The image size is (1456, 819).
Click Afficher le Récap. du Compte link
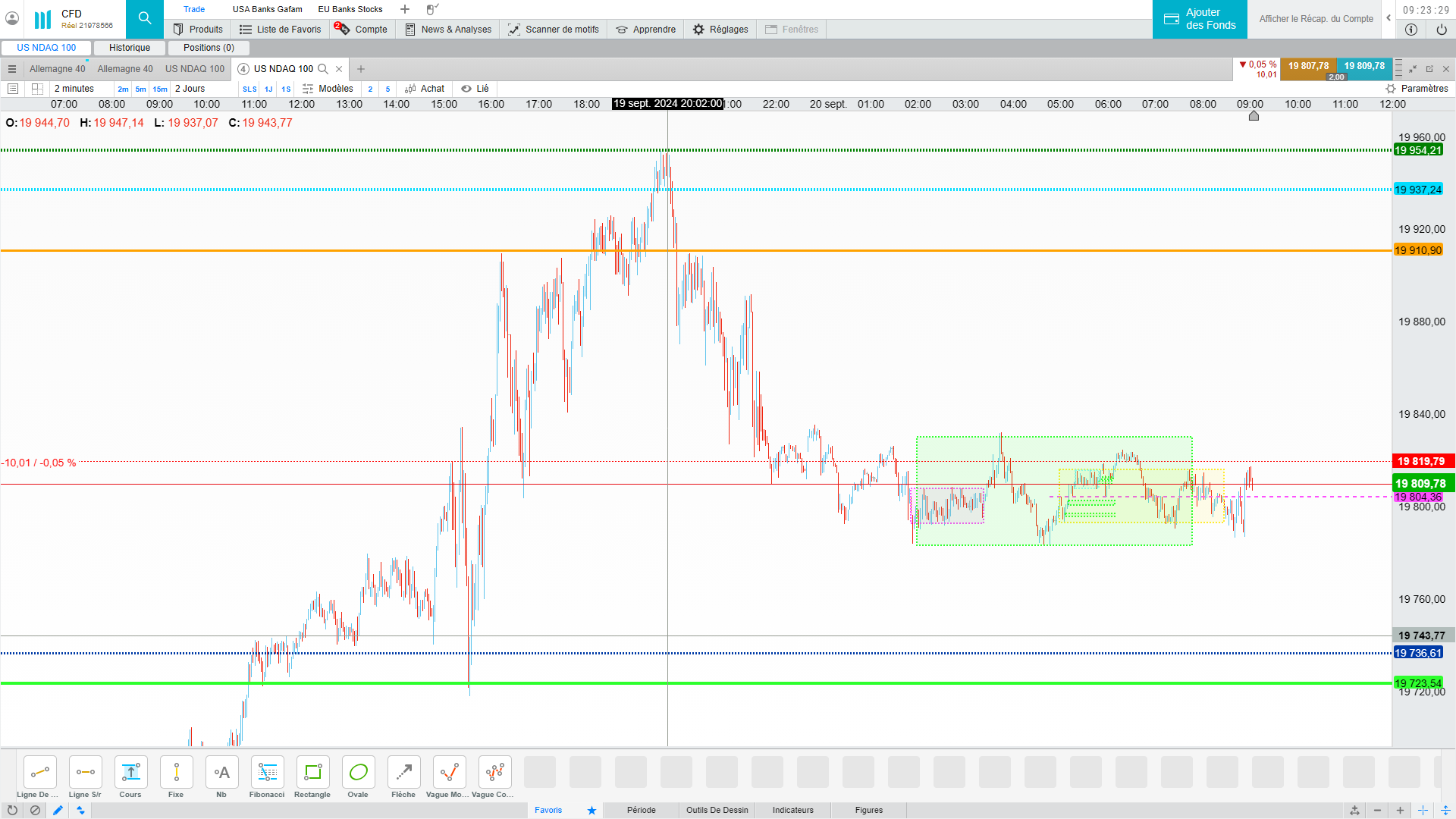(1316, 19)
